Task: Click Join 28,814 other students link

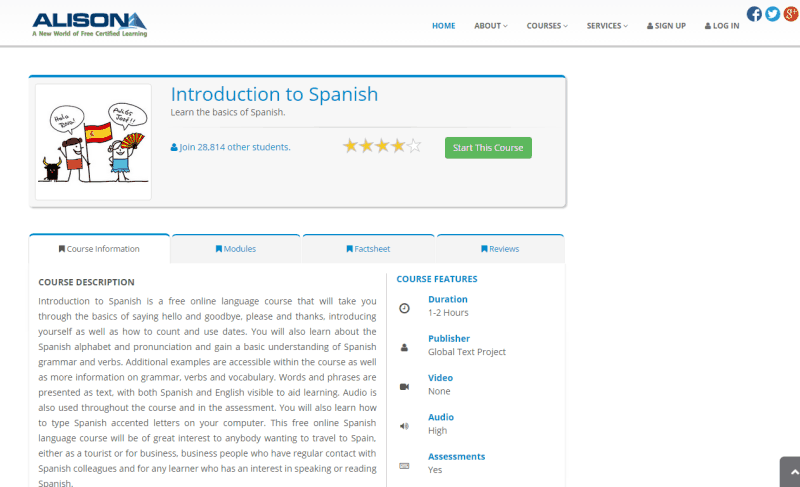Action: [231, 147]
